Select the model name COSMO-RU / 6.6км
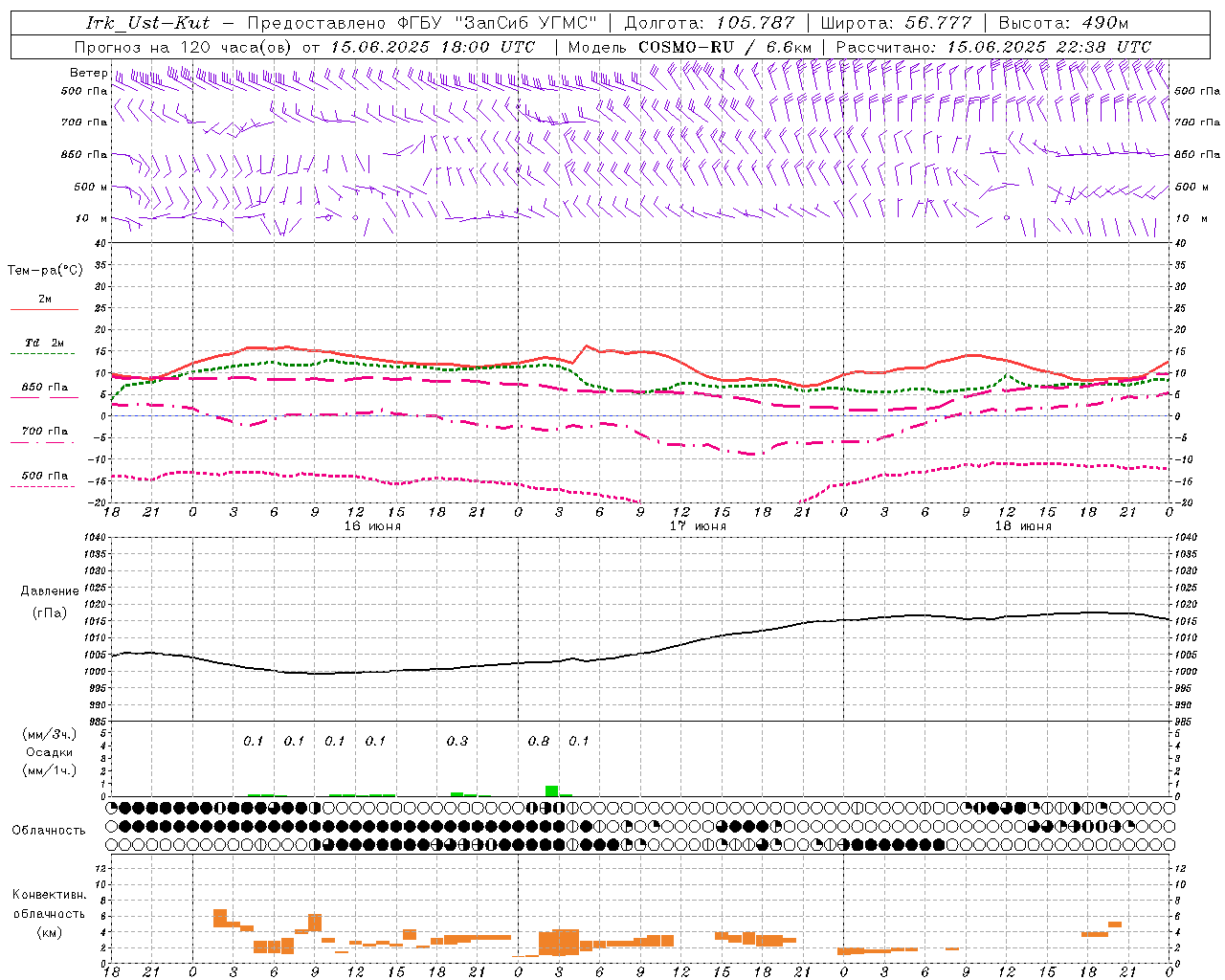The width and height of the screenshot is (1225, 980). click(x=725, y=47)
